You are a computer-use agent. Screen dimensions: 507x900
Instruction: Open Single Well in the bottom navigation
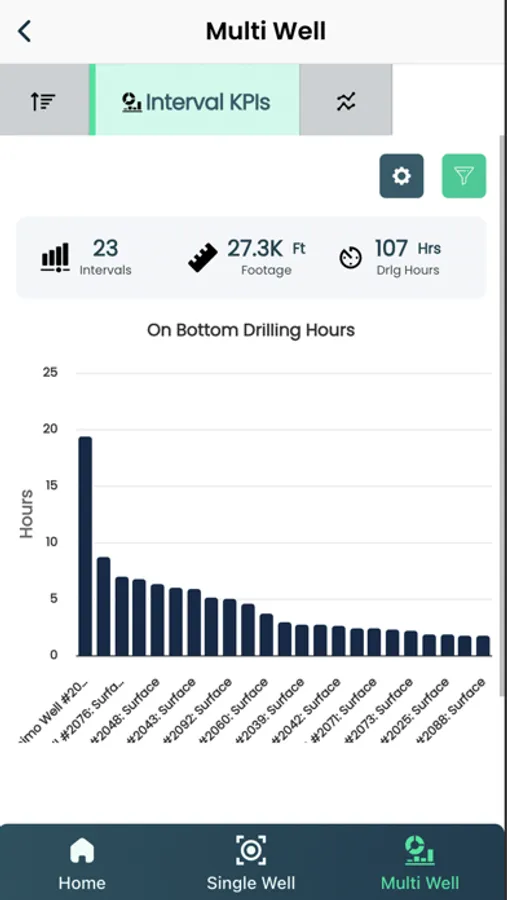[x=251, y=863]
